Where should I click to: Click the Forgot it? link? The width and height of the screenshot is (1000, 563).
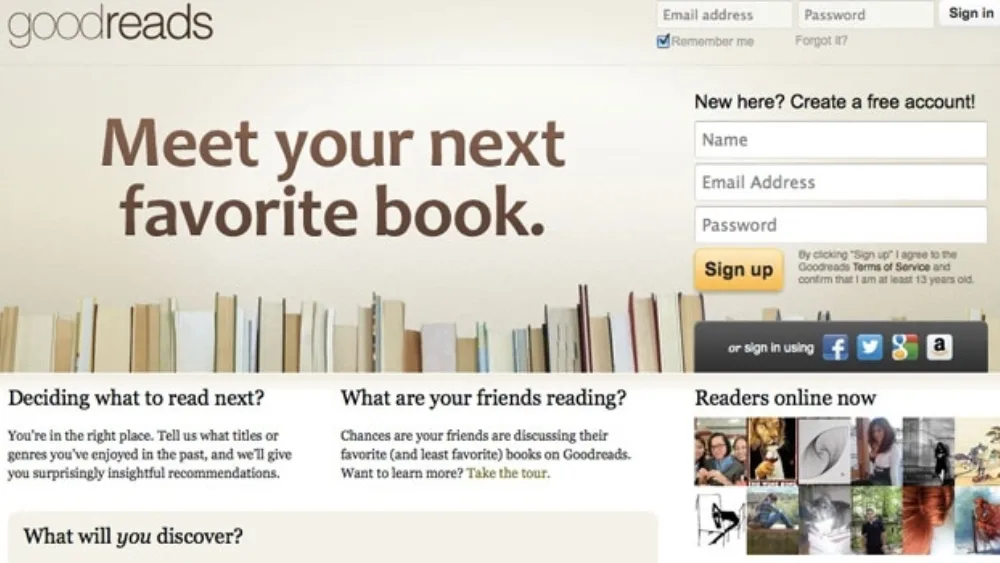pos(821,41)
